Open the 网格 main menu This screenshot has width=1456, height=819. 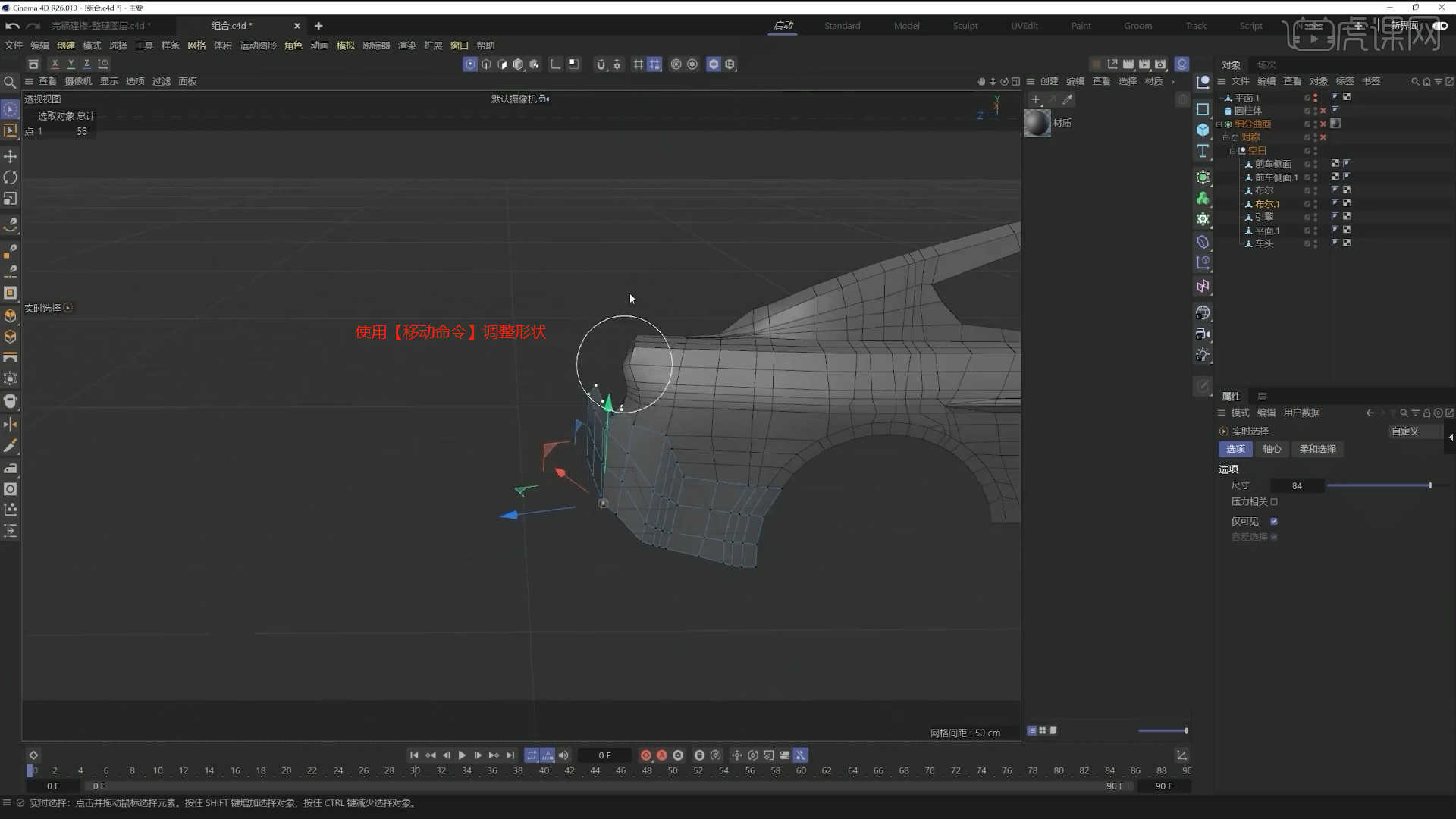(196, 45)
